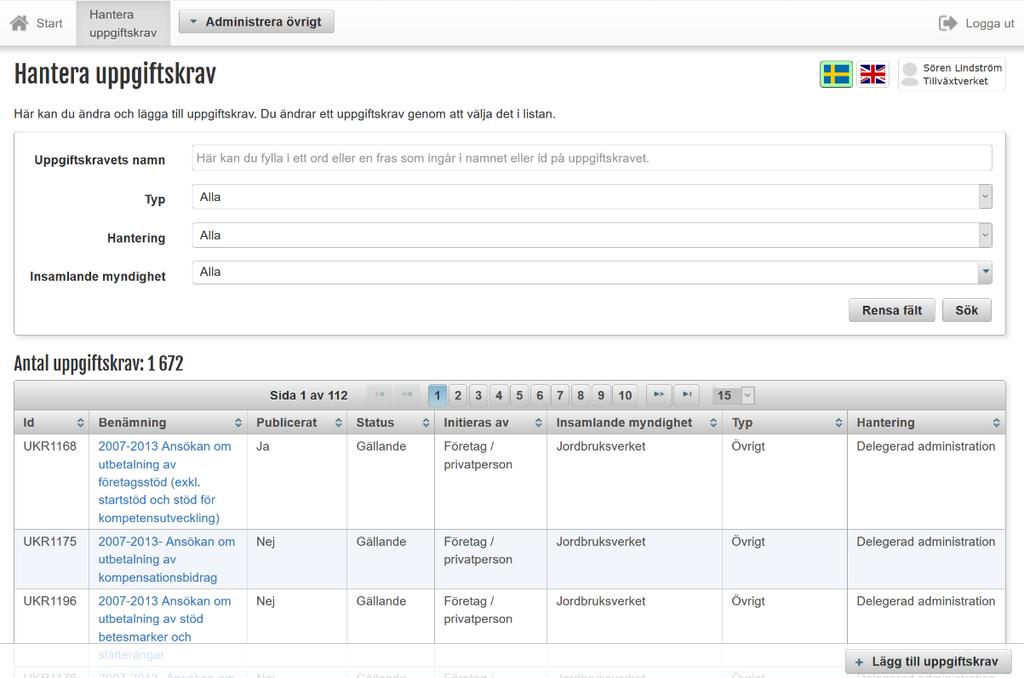Sort by Status column arrows
The width and height of the screenshot is (1024, 678).
pyautogui.click(x=426, y=423)
